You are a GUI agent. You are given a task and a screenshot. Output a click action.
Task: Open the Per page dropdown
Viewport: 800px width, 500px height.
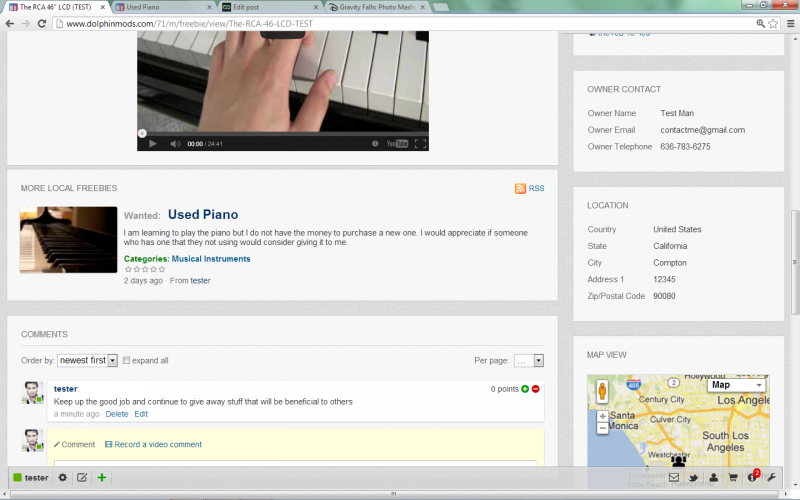coord(529,360)
